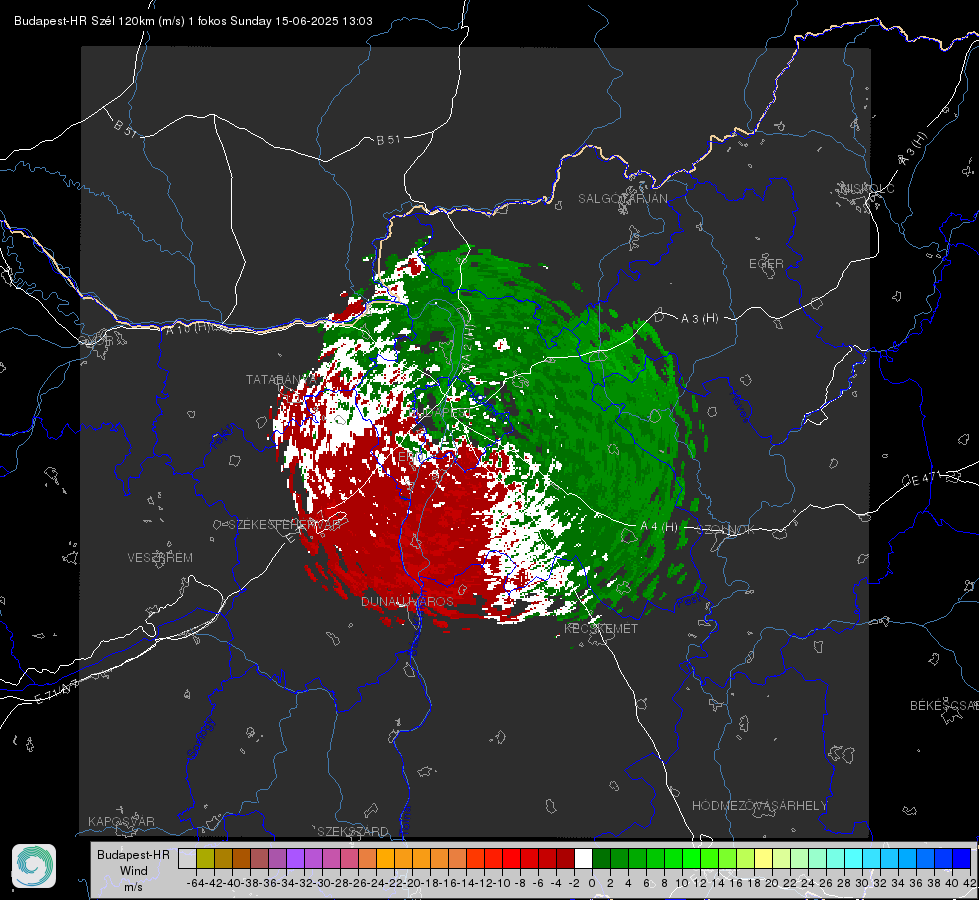Viewport: 979px width, 900px height.
Task: Click the olive legend swatch starting at -64
Action: [205, 859]
